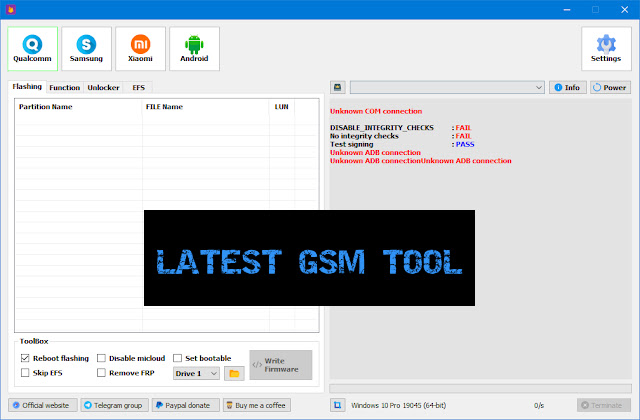This screenshot has height=420, width=640.
Task: Click the progress bar above the status bar
Action: [480, 388]
